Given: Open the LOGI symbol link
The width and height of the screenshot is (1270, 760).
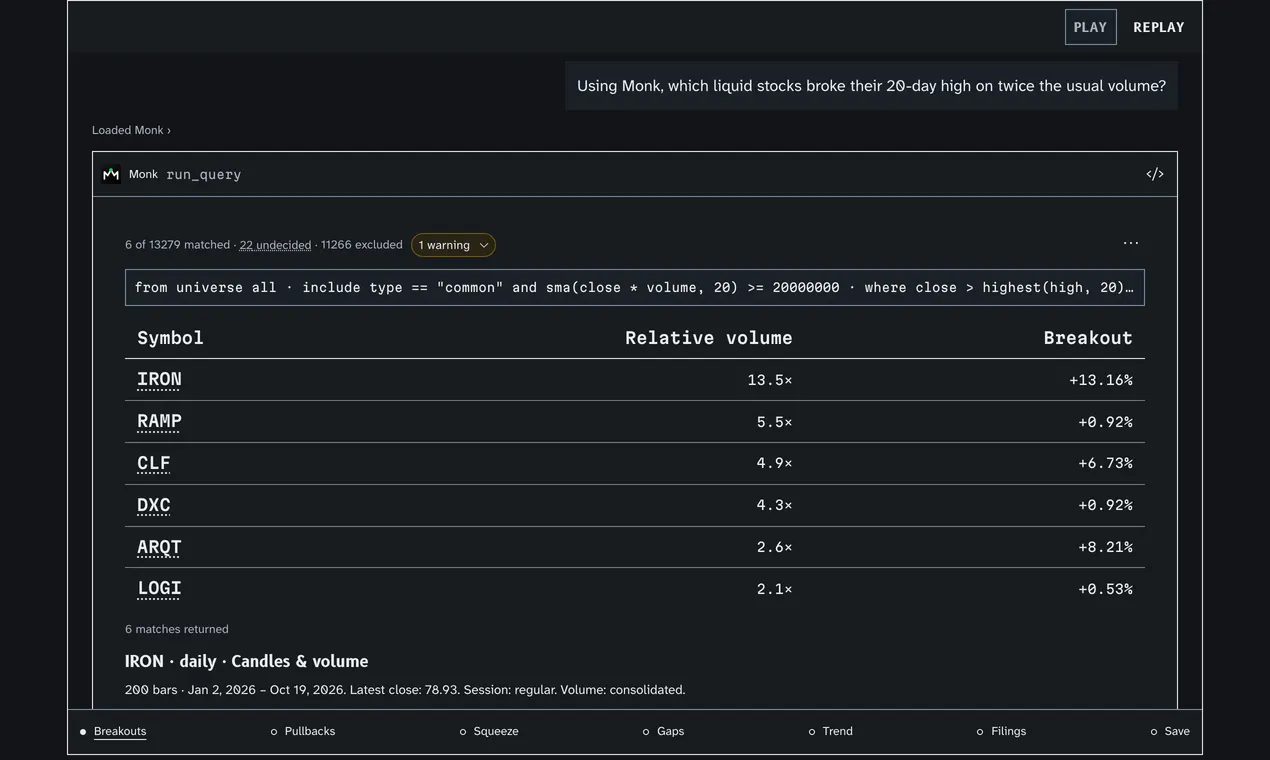Looking at the screenshot, I should (159, 589).
